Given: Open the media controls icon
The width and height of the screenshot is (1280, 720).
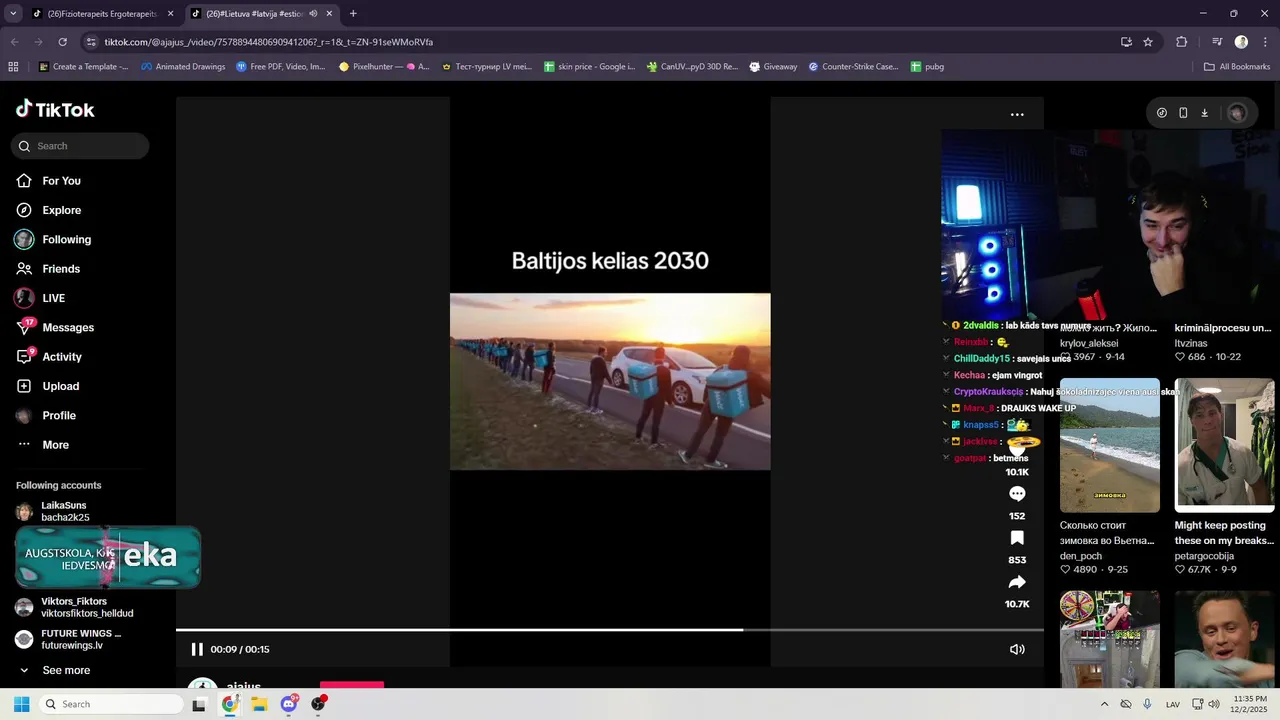Looking at the screenshot, I should (1217, 42).
